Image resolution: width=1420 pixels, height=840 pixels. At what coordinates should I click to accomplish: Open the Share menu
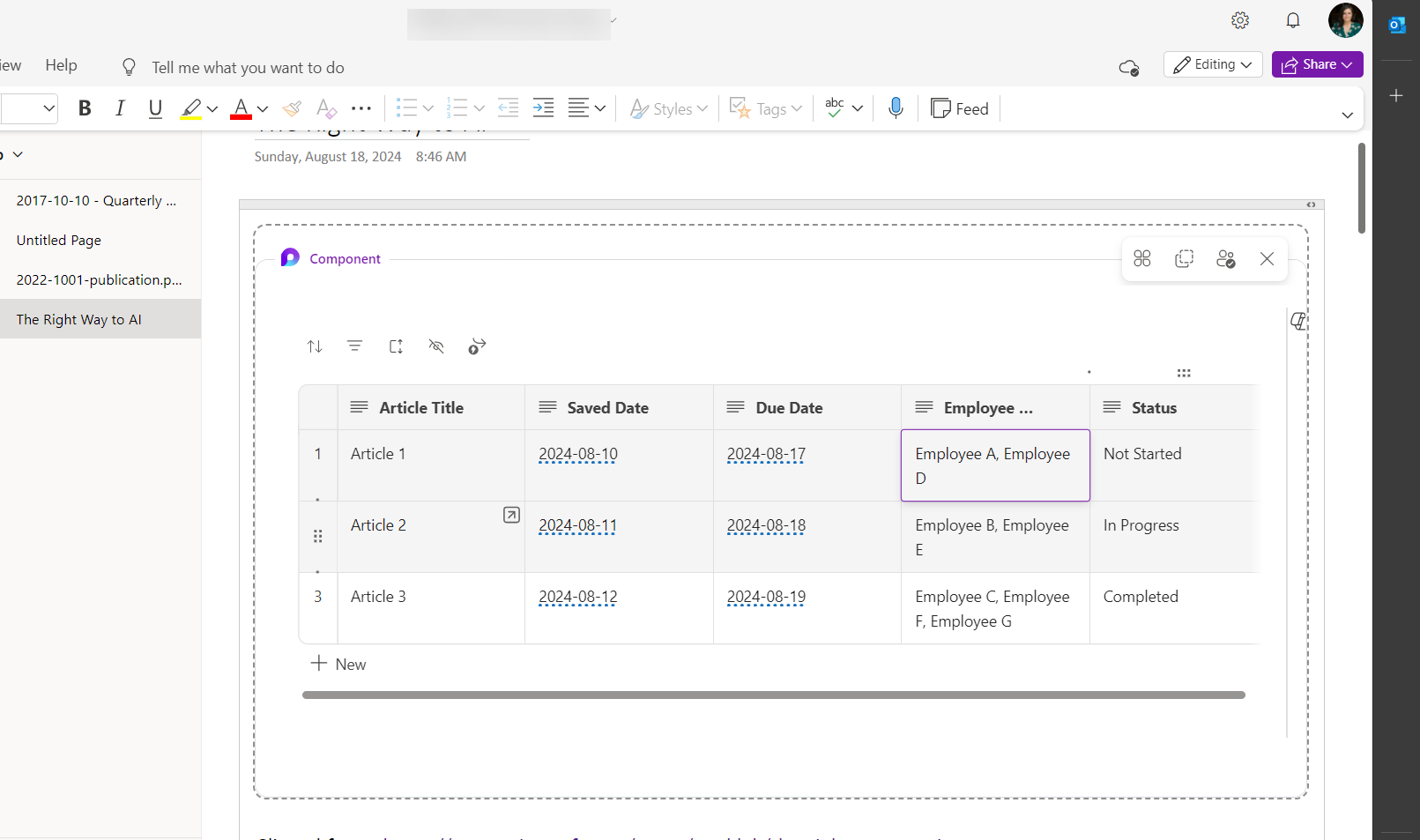click(x=1317, y=64)
